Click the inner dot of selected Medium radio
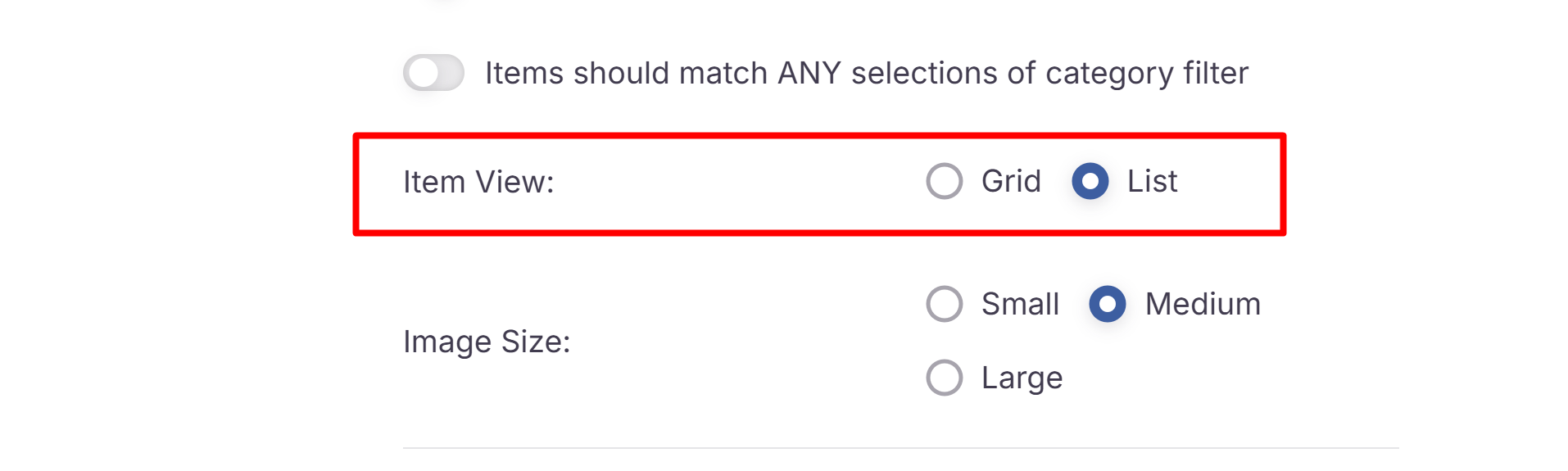This screenshot has height=471, width=1568. click(1107, 304)
